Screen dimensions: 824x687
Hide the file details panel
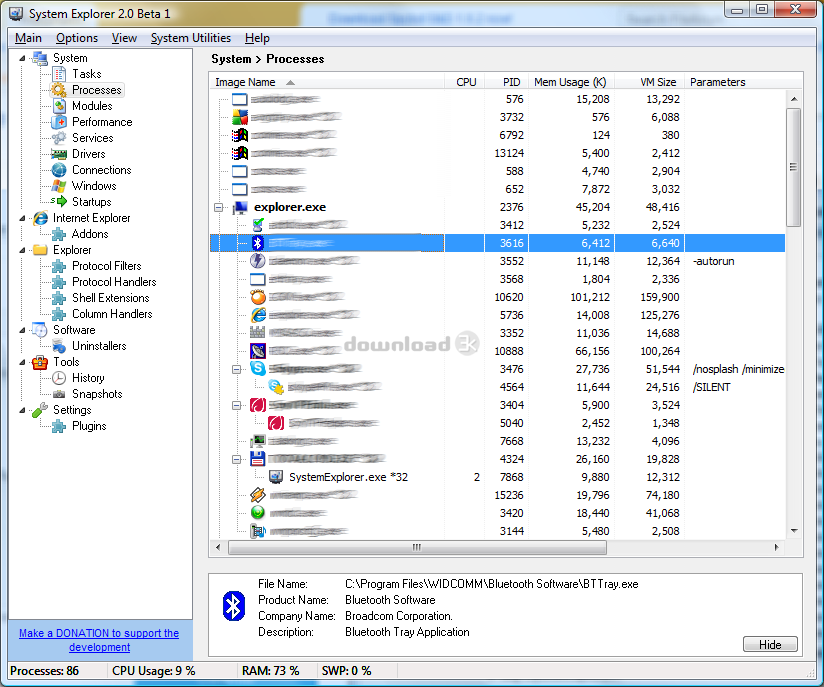[x=770, y=644]
